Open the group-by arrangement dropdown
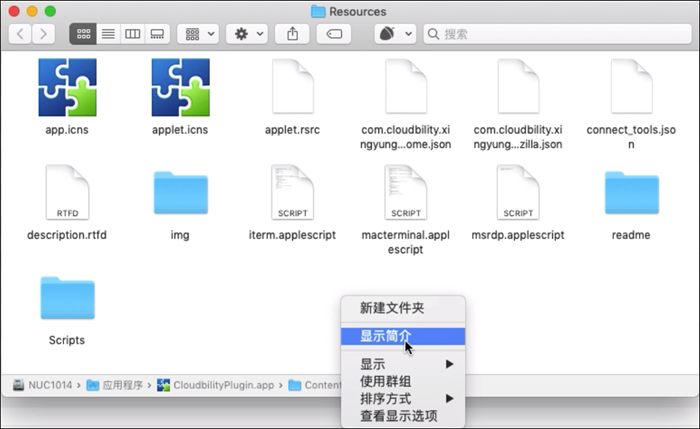 [198, 34]
